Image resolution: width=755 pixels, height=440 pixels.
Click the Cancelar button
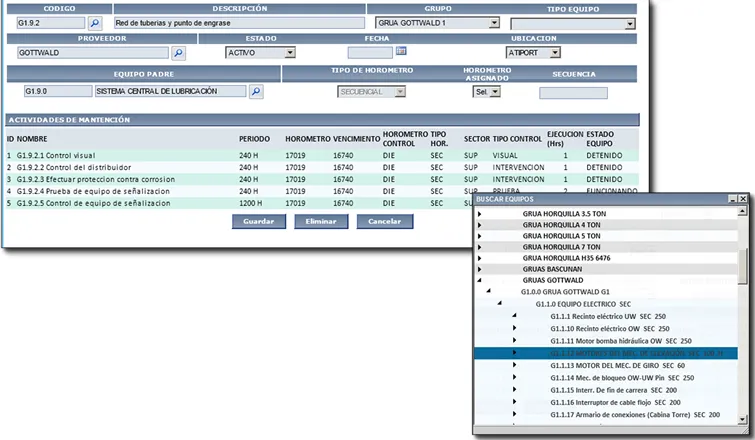[x=384, y=221]
